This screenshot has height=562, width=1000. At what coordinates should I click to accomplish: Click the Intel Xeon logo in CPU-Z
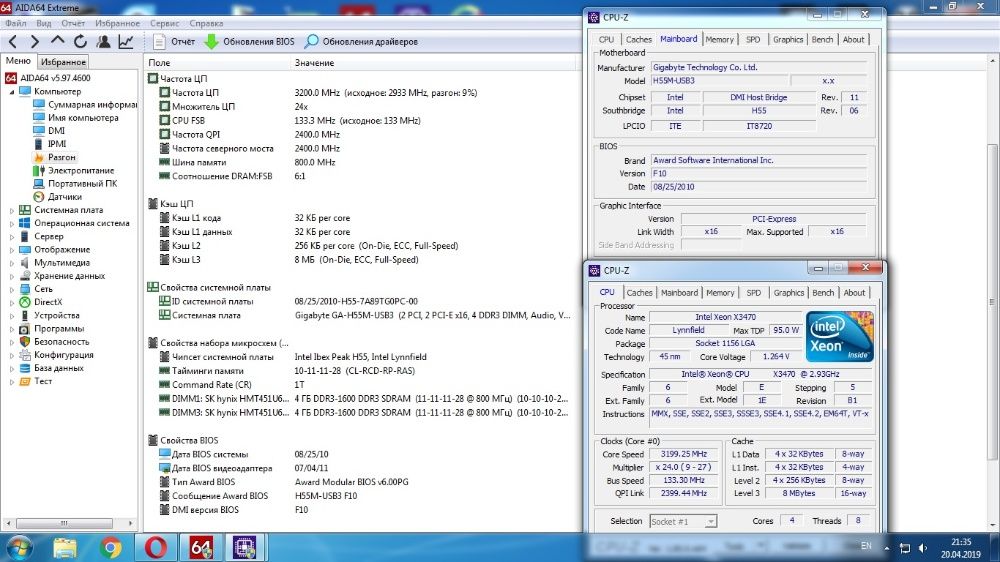coord(839,337)
